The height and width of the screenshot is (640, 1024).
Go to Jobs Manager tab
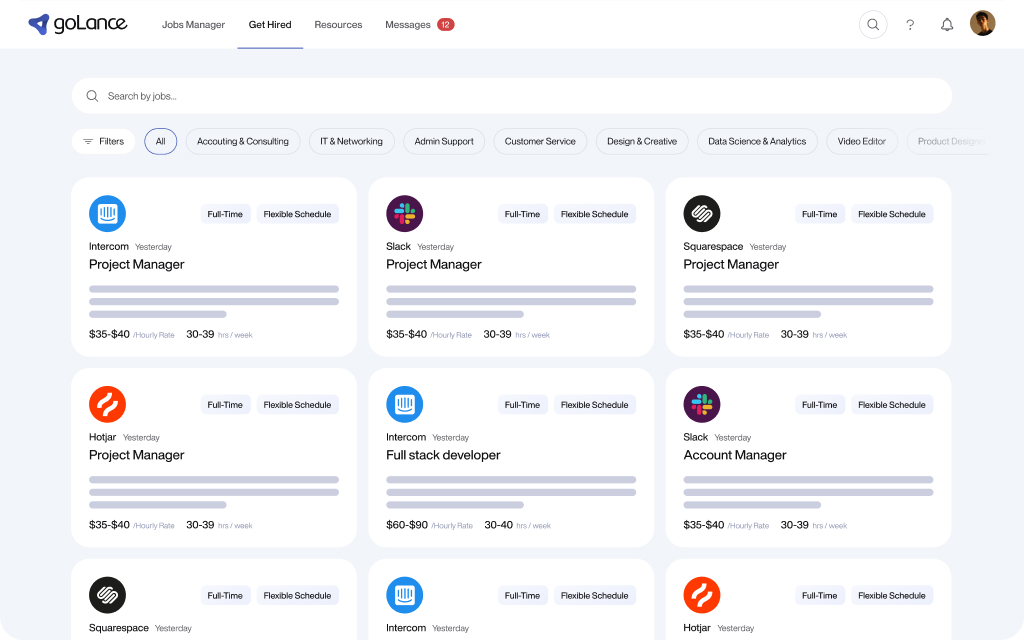(x=193, y=25)
